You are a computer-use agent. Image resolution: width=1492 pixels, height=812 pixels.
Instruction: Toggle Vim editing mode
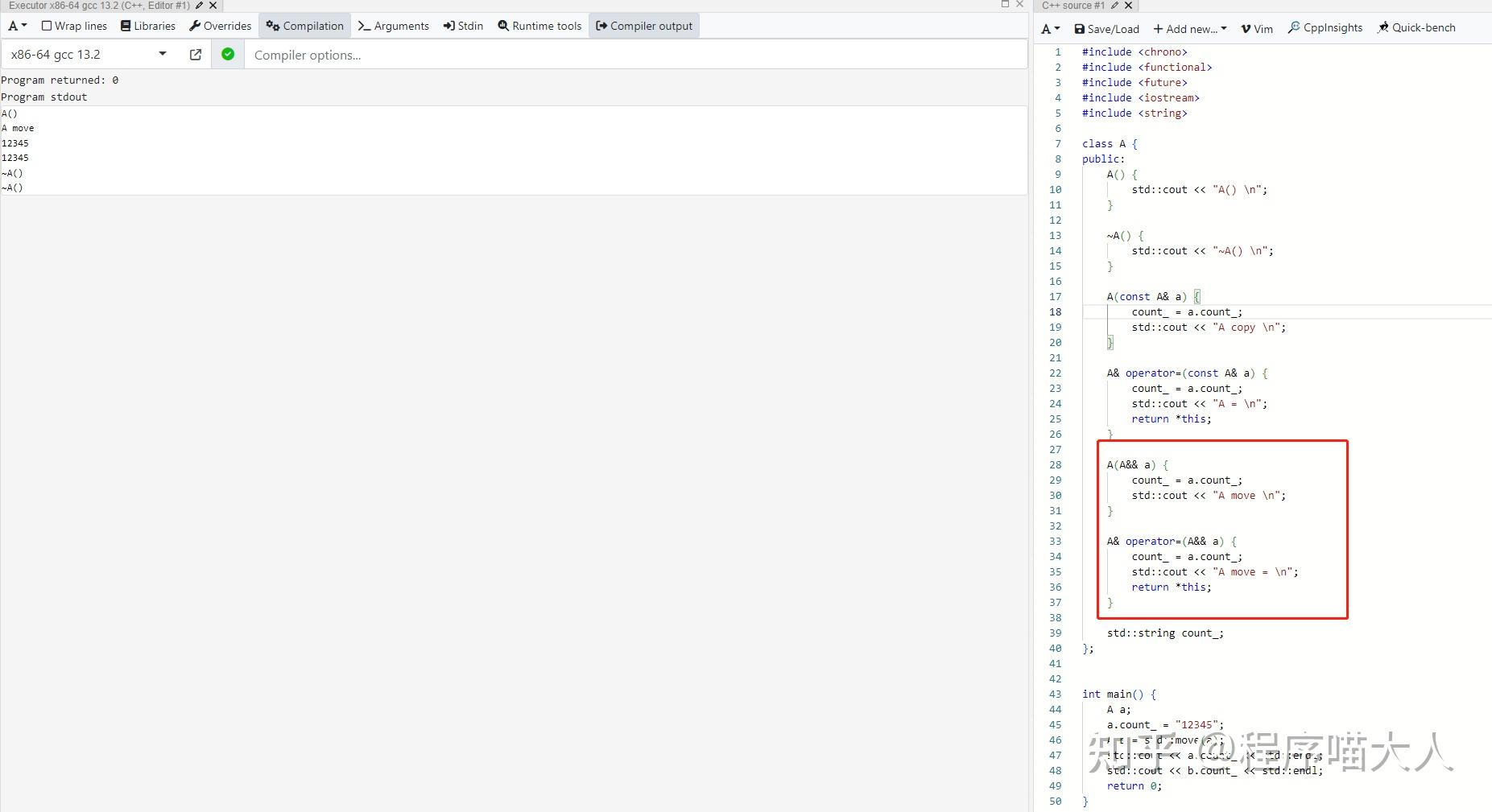[x=1256, y=28]
